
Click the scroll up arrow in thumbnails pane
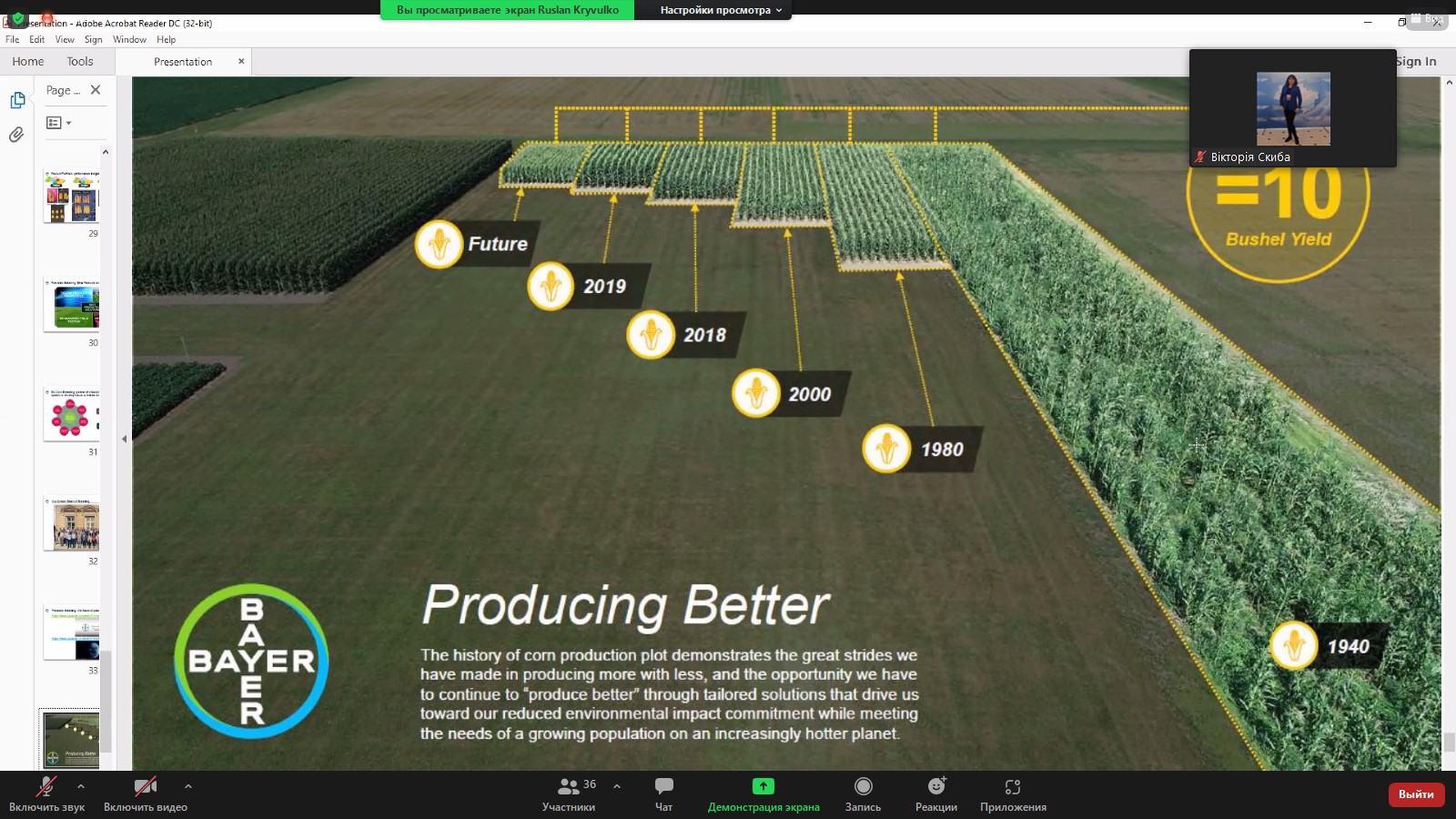point(106,152)
